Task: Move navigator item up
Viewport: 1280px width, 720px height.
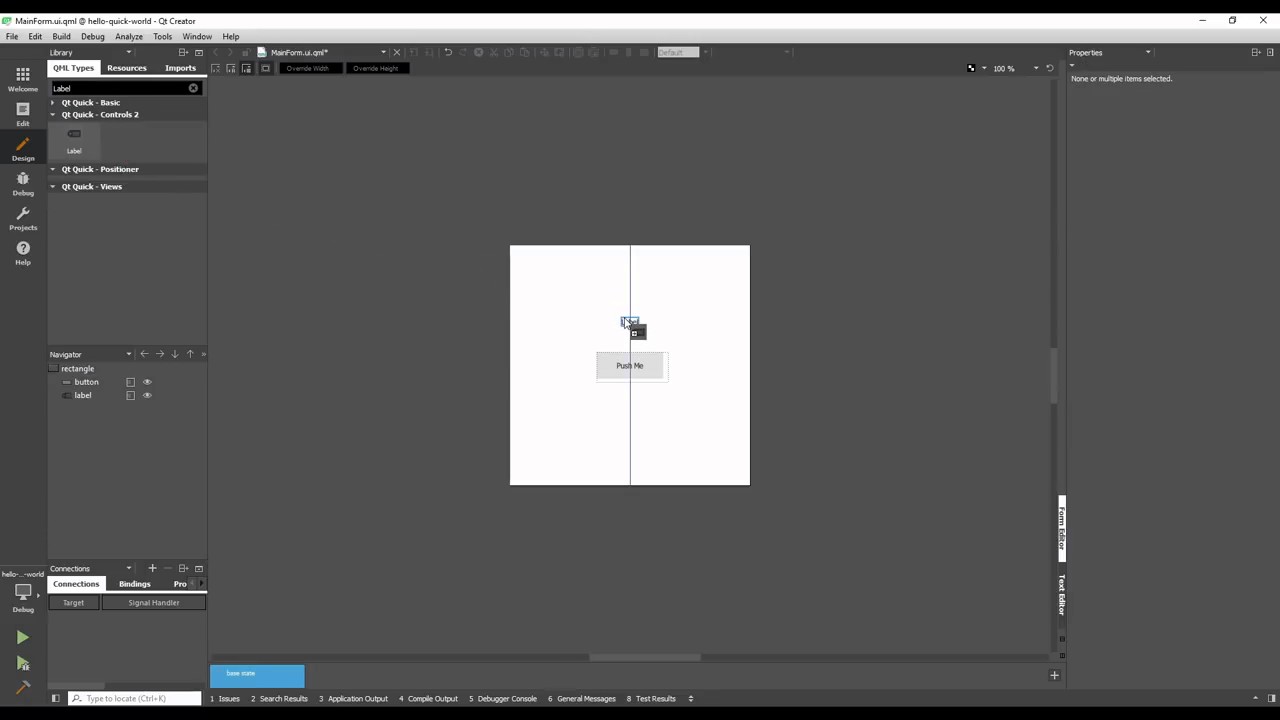Action: click(190, 354)
